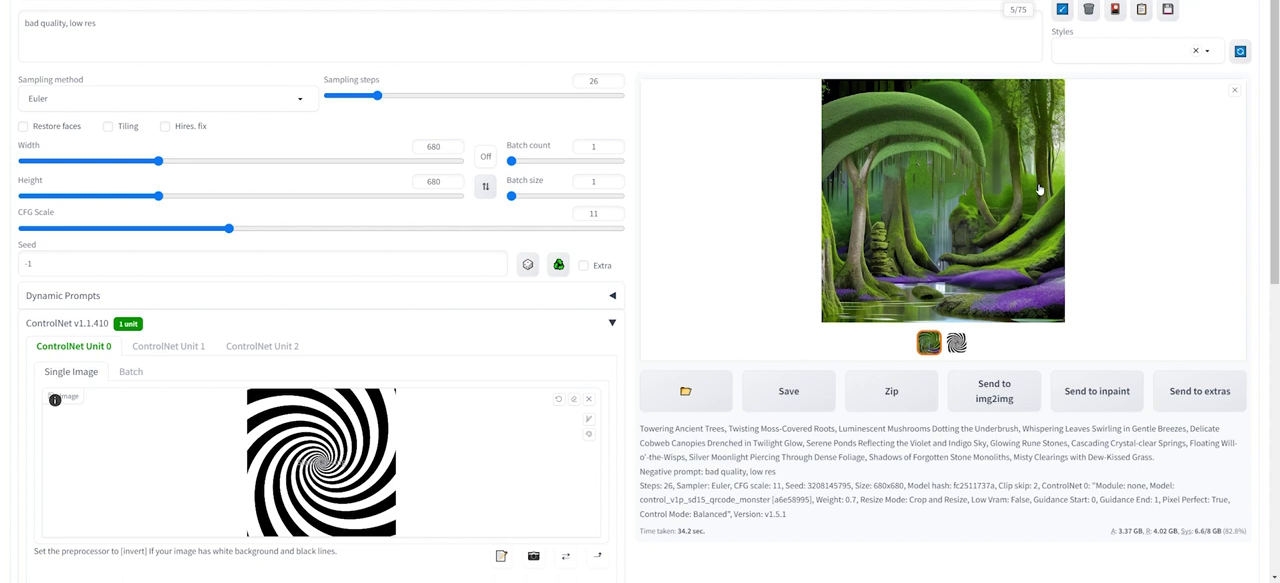
Task: Adjust the Sampling steps slider
Action: (474, 95)
